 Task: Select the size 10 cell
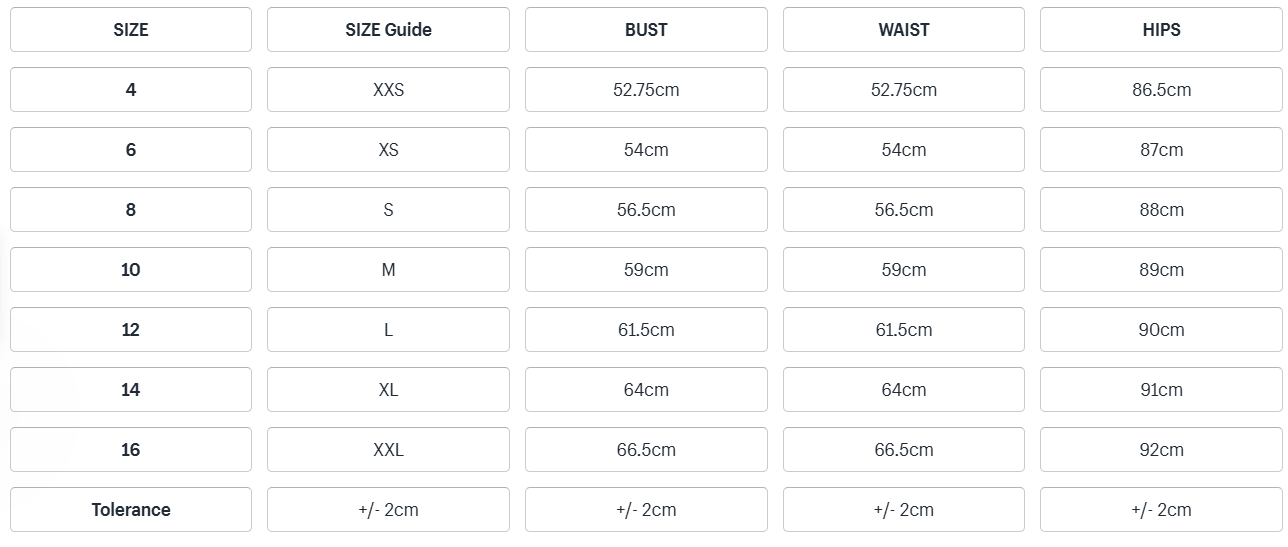click(131, 270)
